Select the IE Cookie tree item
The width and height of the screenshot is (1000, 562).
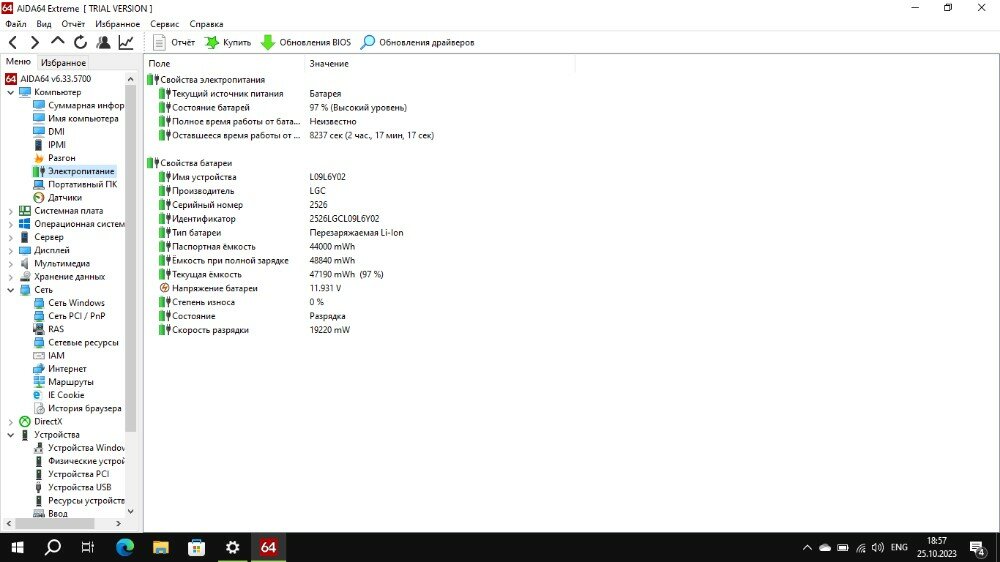pos(59,395)
